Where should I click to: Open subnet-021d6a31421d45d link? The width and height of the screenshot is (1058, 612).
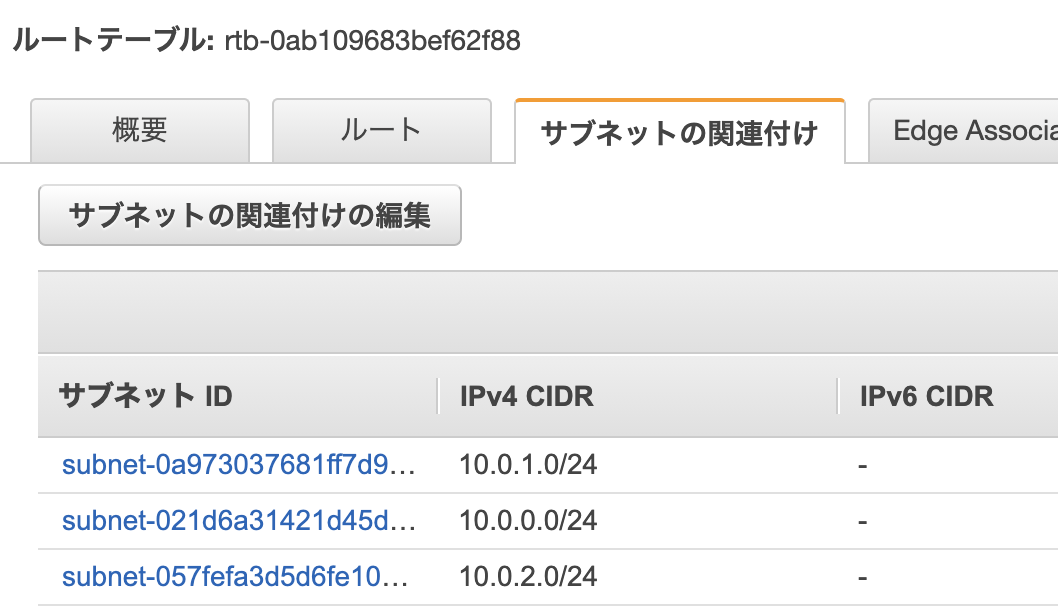[238, 521]
